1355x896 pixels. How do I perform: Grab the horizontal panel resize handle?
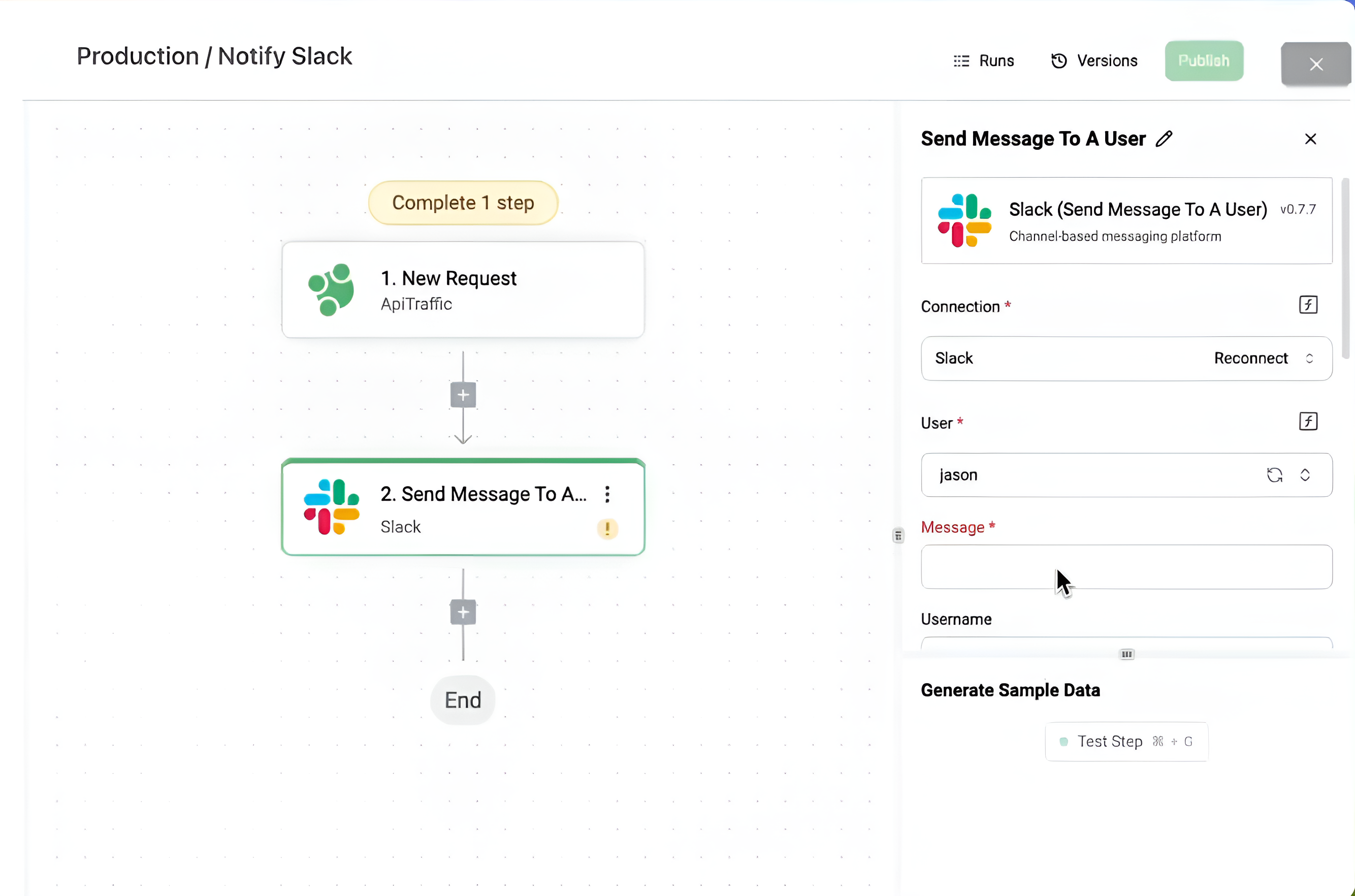(1126, 654)
